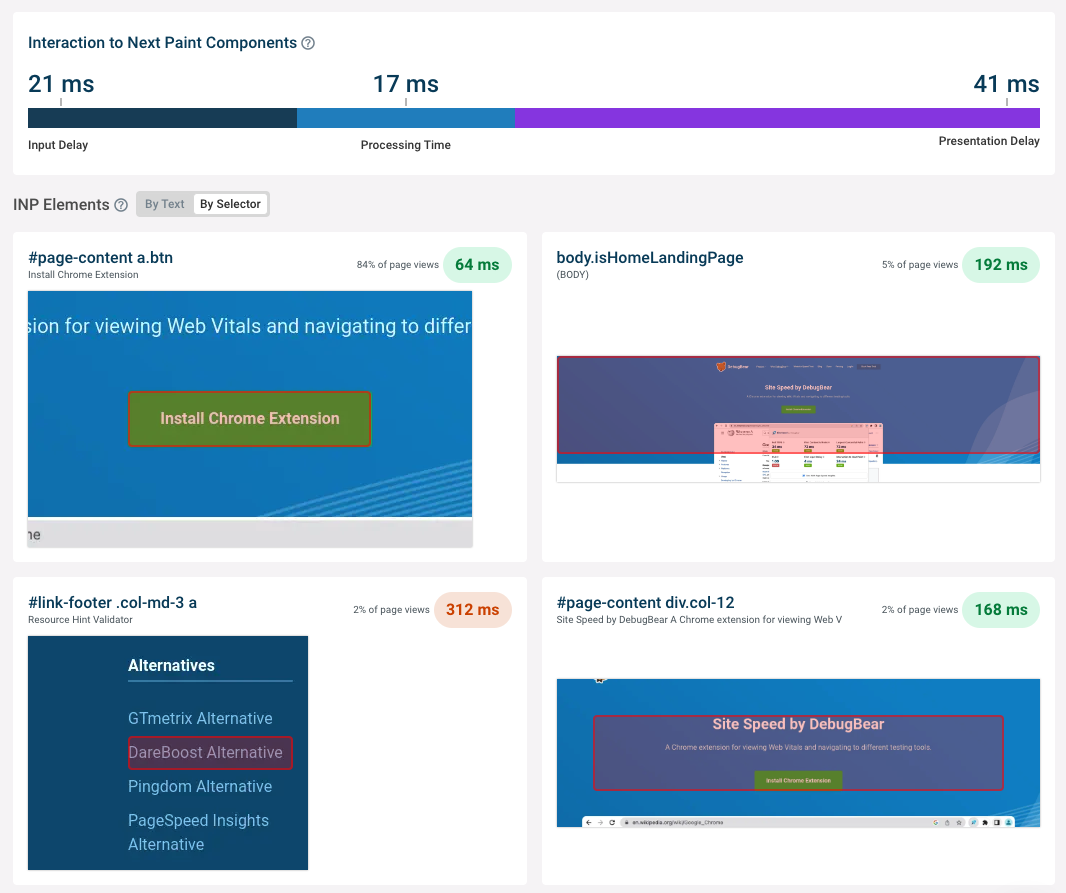Open the body.isHomeLandingPage element heading
This screenshot has width=1066, height=893.
click(x=650, y=258)
